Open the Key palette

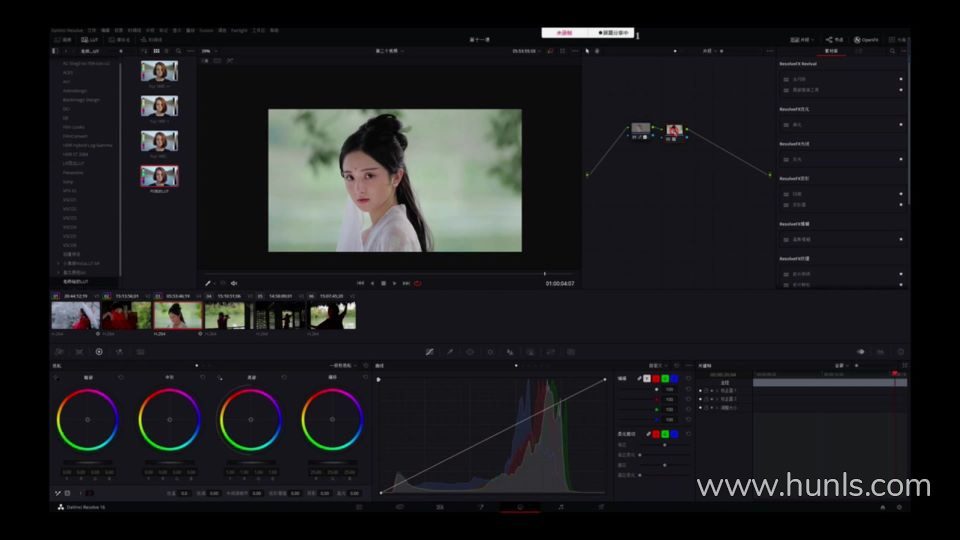[x=530, y=352]
